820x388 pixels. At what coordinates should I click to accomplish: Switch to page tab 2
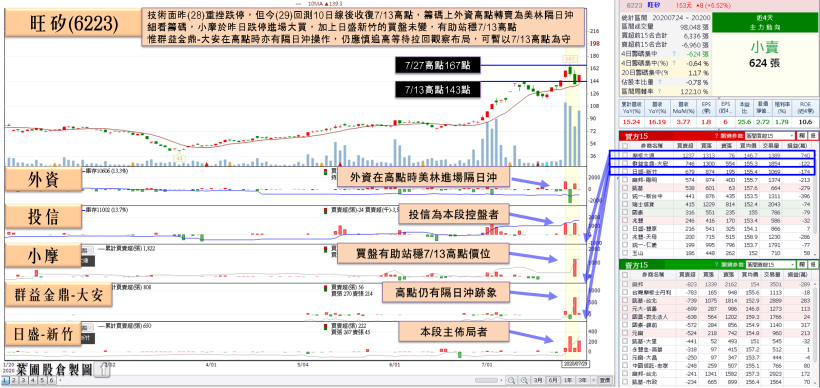click(x=14, y=381)
